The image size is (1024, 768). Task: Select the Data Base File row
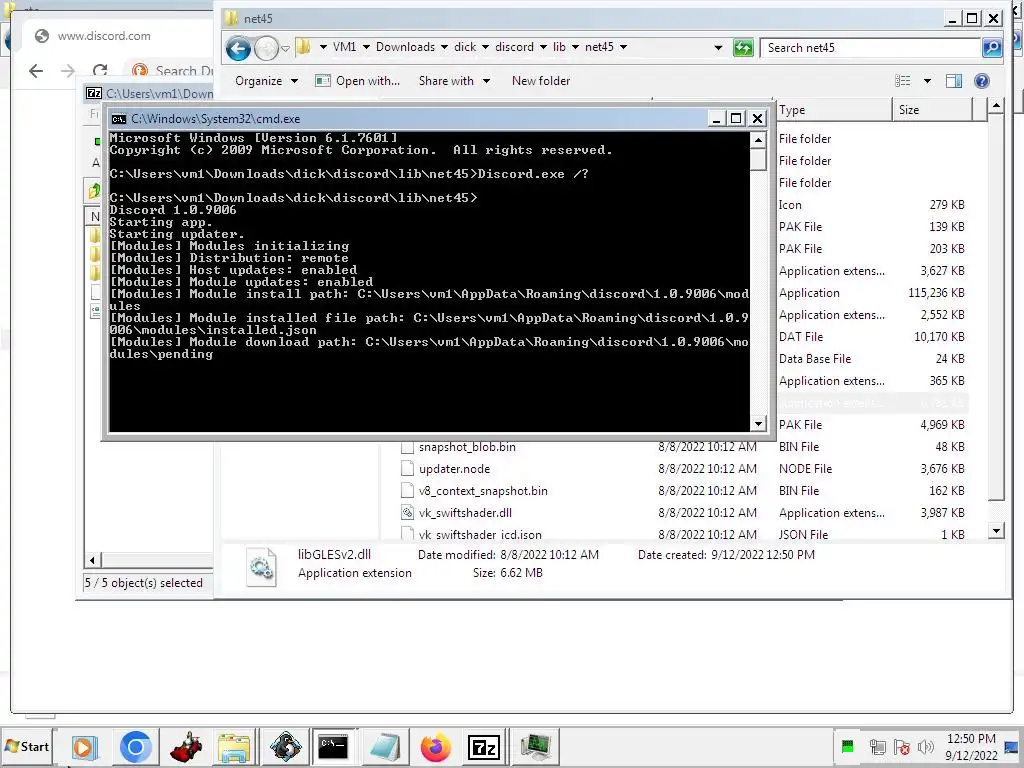[x=872, y=359]
